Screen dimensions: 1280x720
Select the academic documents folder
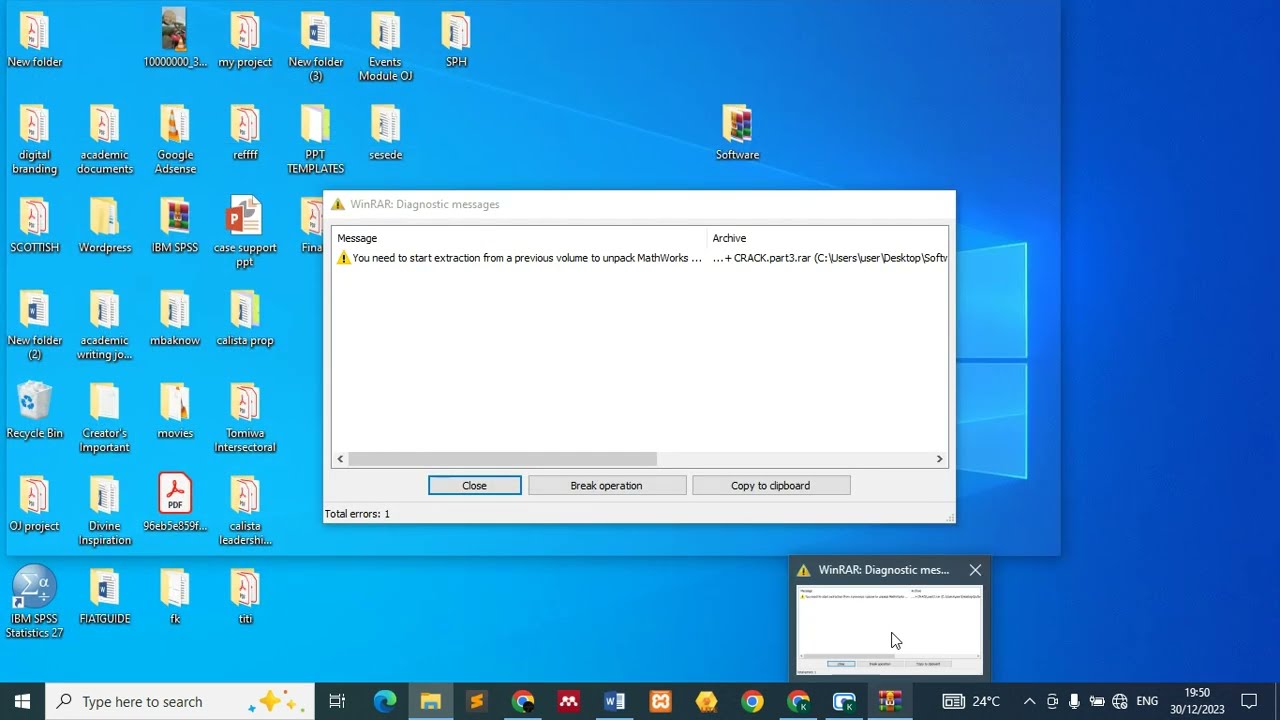coord(104,140)
